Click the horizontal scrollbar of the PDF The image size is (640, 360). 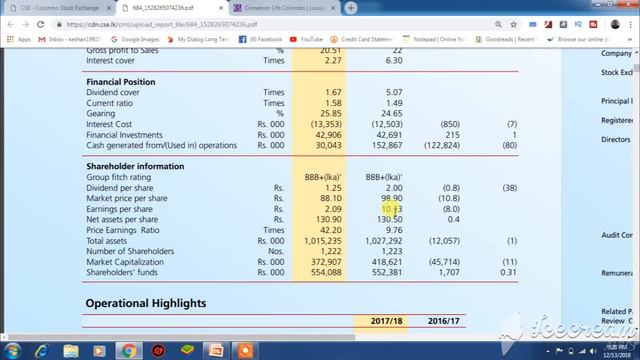tap(181, 337)
